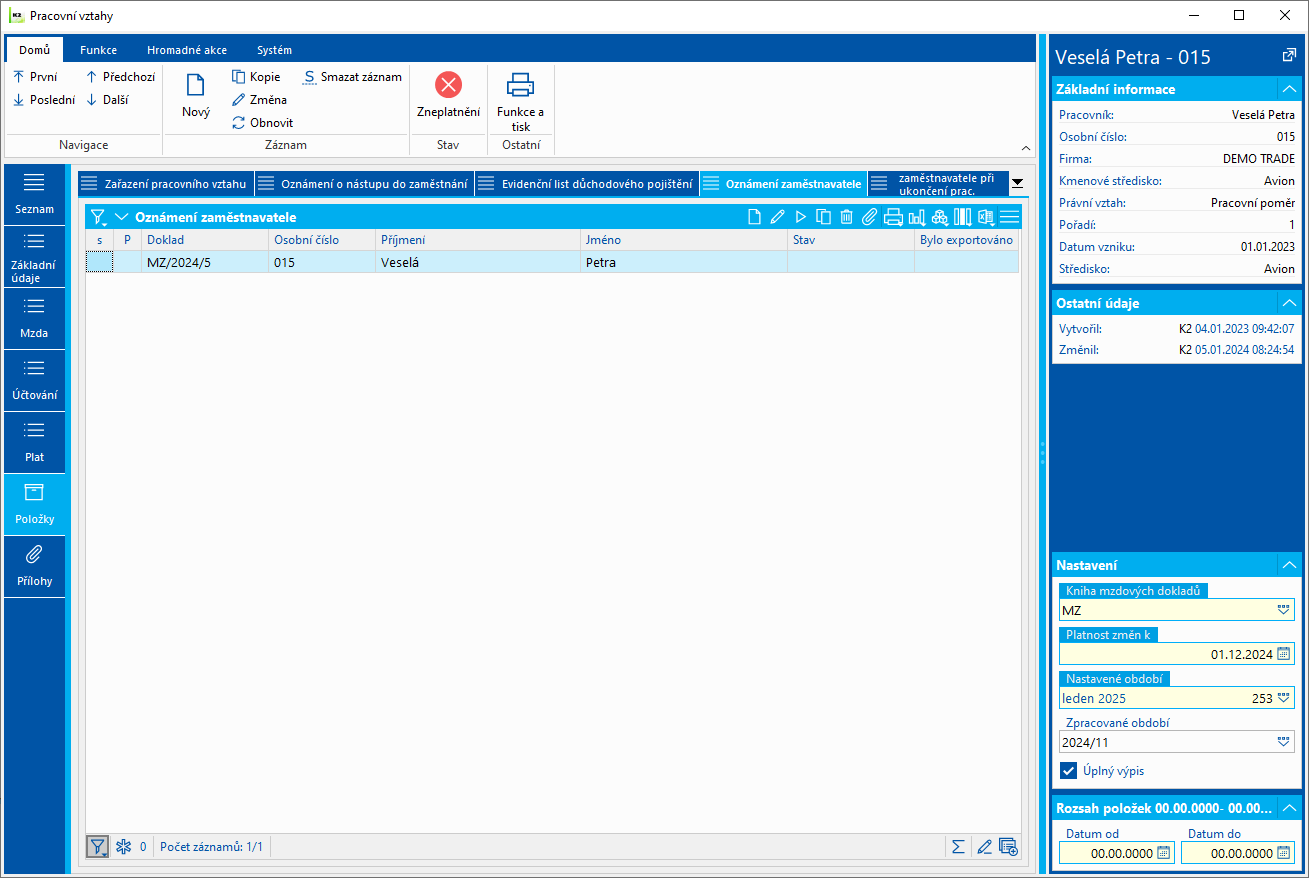Open the Nastavené období dropdown
The width and height of the screenshot is (1309, 878).
1284,698
